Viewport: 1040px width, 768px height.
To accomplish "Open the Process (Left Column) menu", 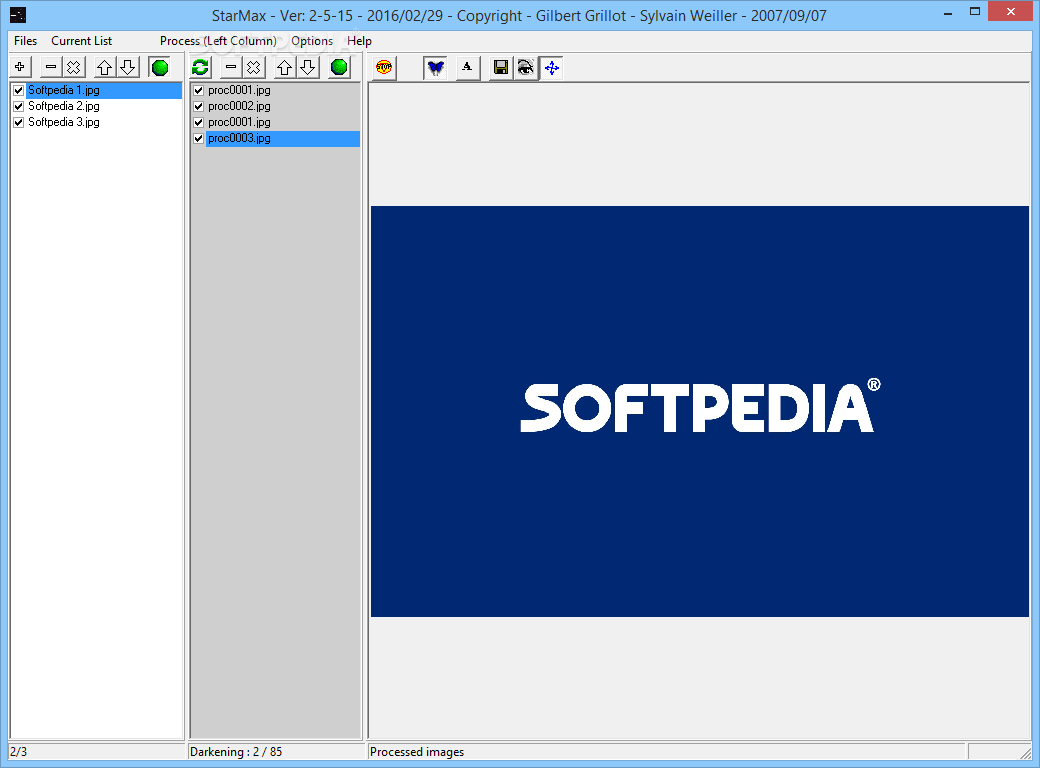I will pyautogui.click(x=218, y=40).
